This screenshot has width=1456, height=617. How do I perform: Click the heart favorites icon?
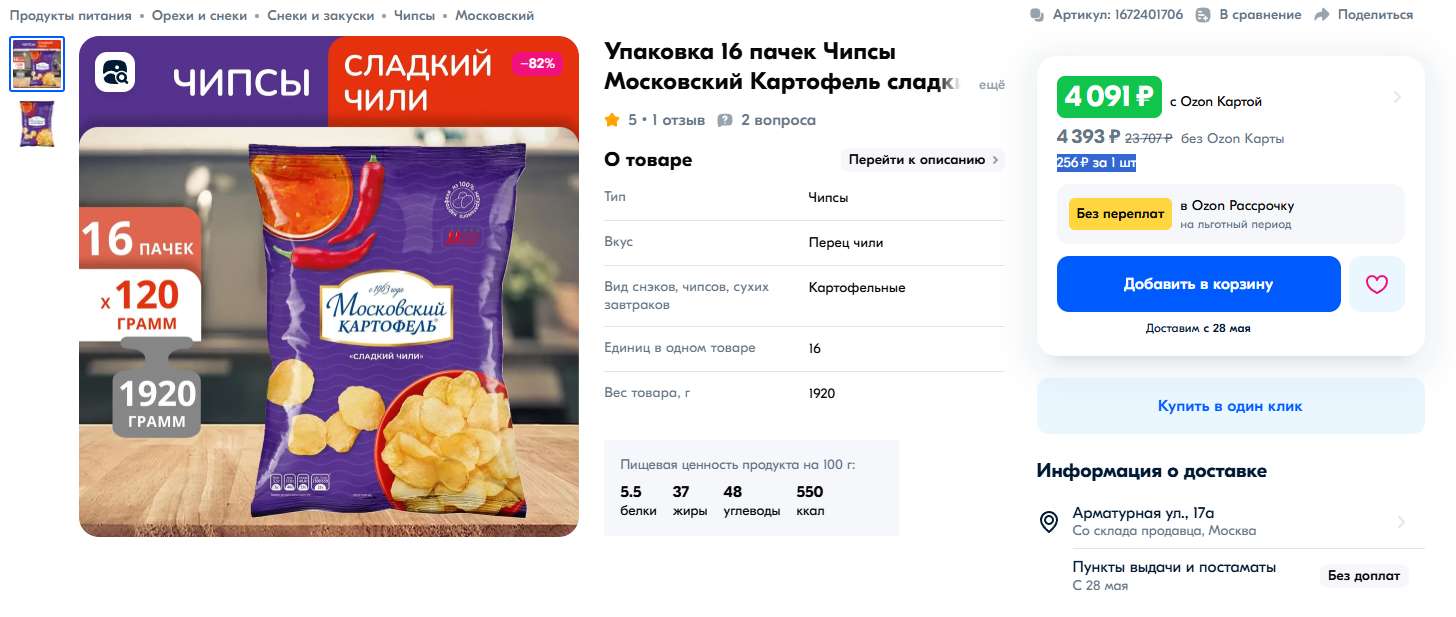pos(1377,284)
